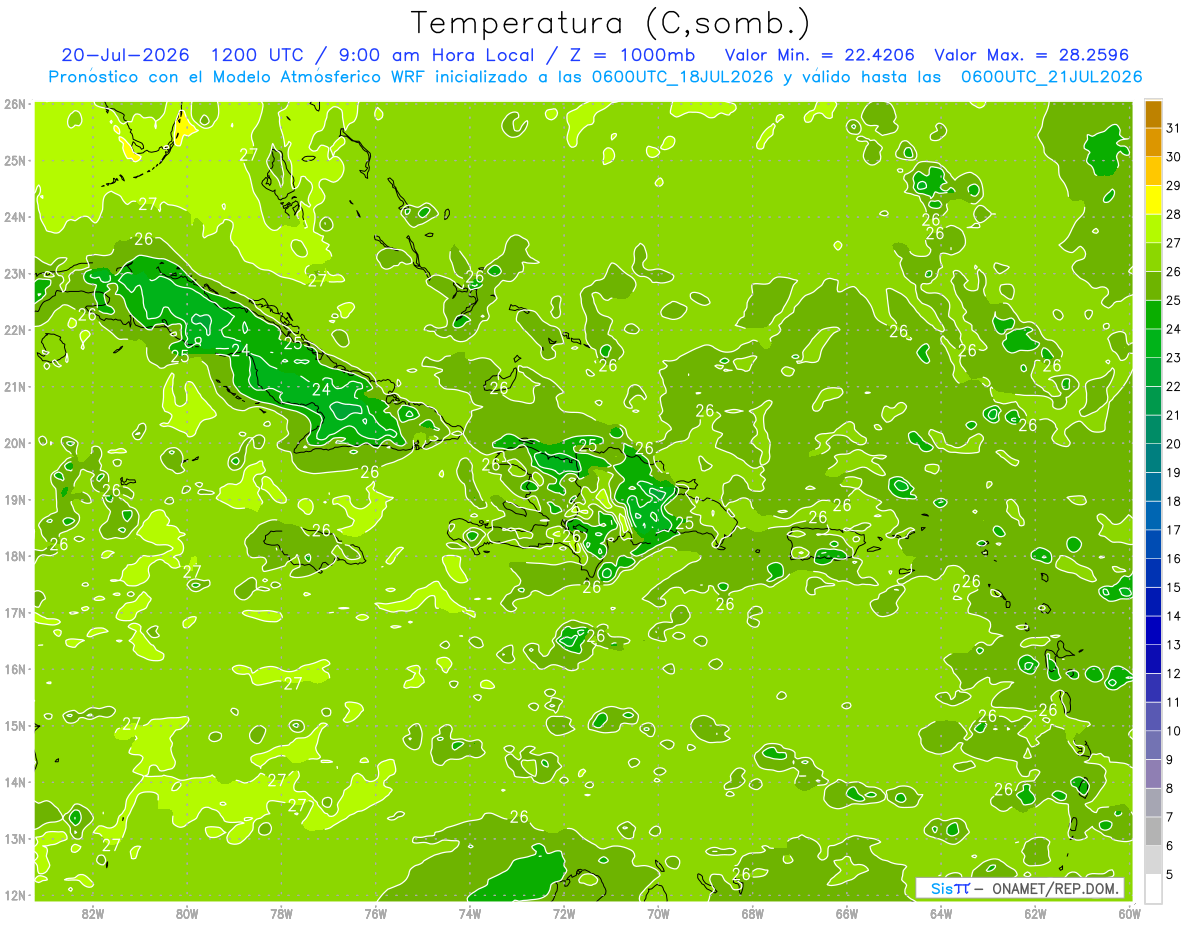The height and width of the screenshot is (927, 1200).
Task: Click the "20" value on color scale
Action: tap(1174, 443)
